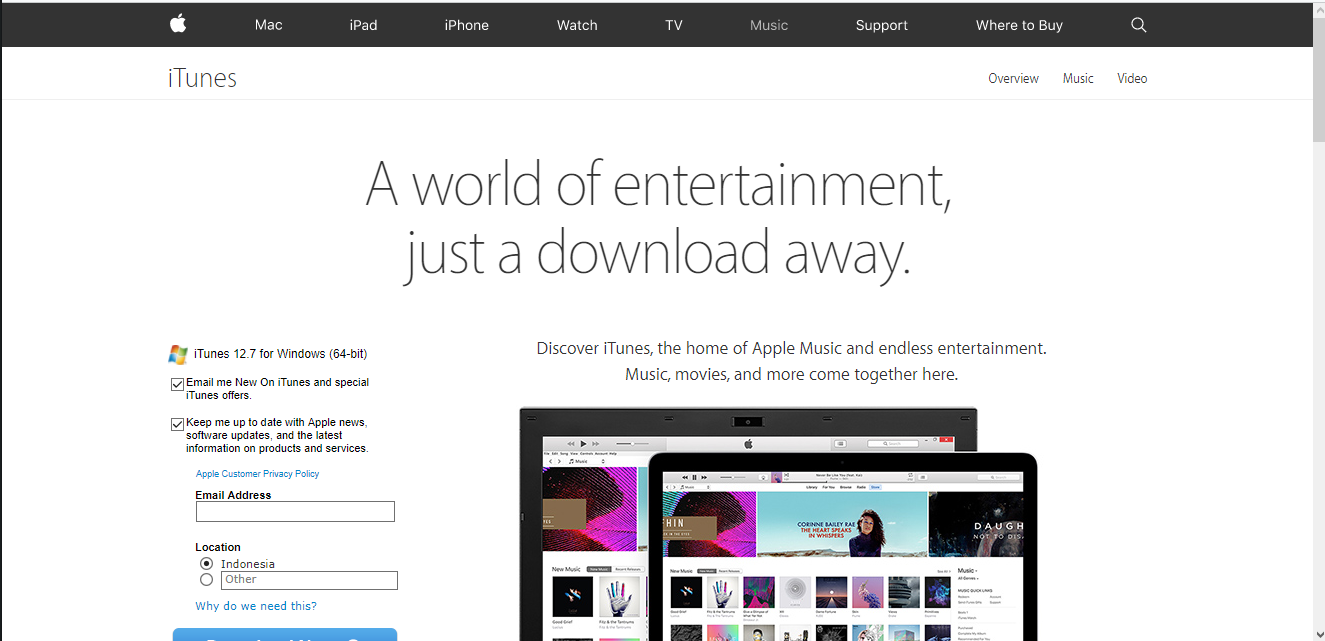The image size is (1325, 641).
Task: Click the iTunes page title
Action: pos(203,78)
